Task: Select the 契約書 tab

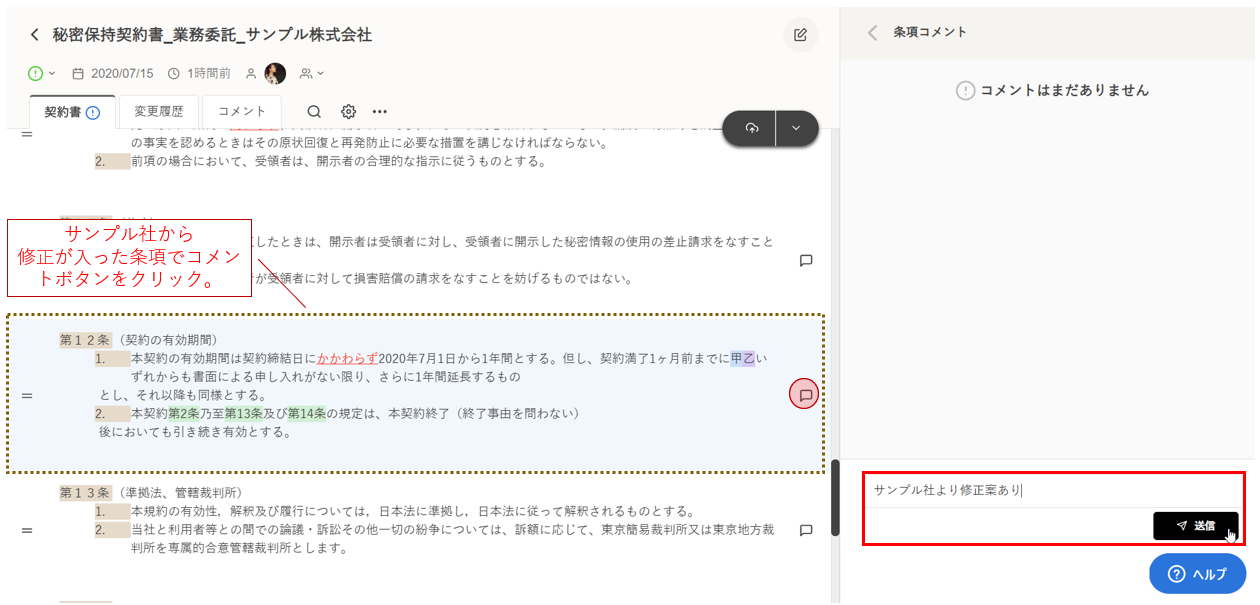Action: coord(72,112)
